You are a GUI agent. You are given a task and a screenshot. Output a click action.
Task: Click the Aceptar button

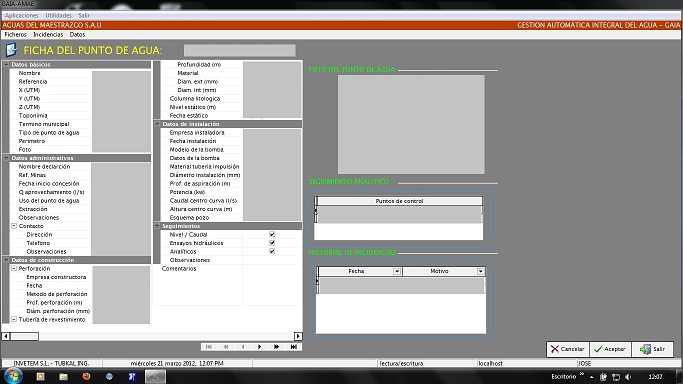[x=610, y=349]
